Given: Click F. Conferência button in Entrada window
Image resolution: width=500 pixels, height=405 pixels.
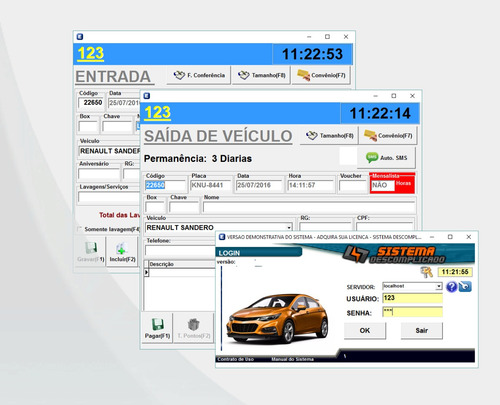Looking at the screenshot, I should tap(199, 75).
